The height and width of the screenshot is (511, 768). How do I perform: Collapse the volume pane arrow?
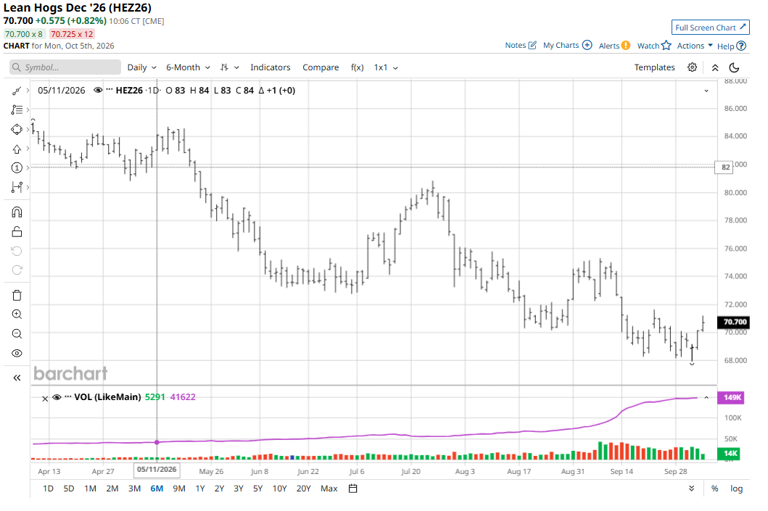(x=706, y=397)
